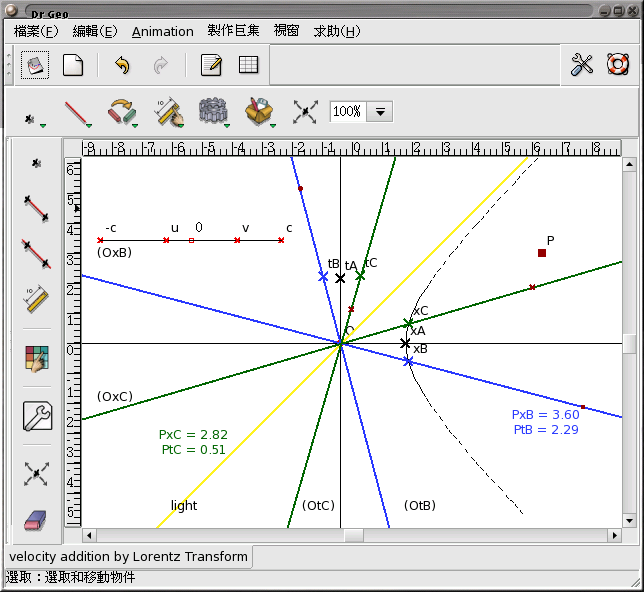644x592 pixels.
Task: Click the PxC = 2.82 value text
Action: point(193,435)
